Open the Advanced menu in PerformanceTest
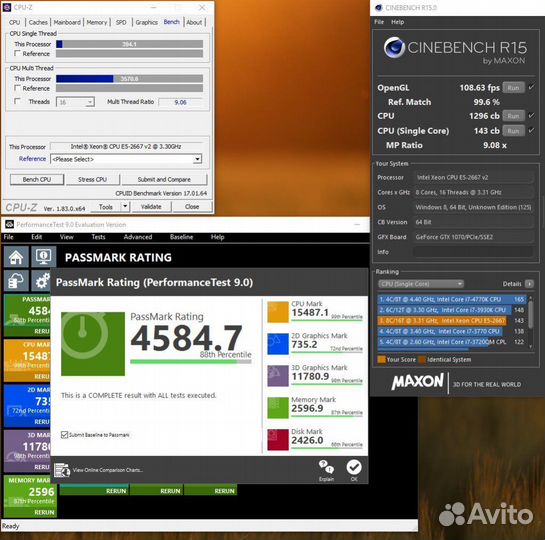Image resolution: width=545 pixels, height=540 pixels. pos(138,237)
